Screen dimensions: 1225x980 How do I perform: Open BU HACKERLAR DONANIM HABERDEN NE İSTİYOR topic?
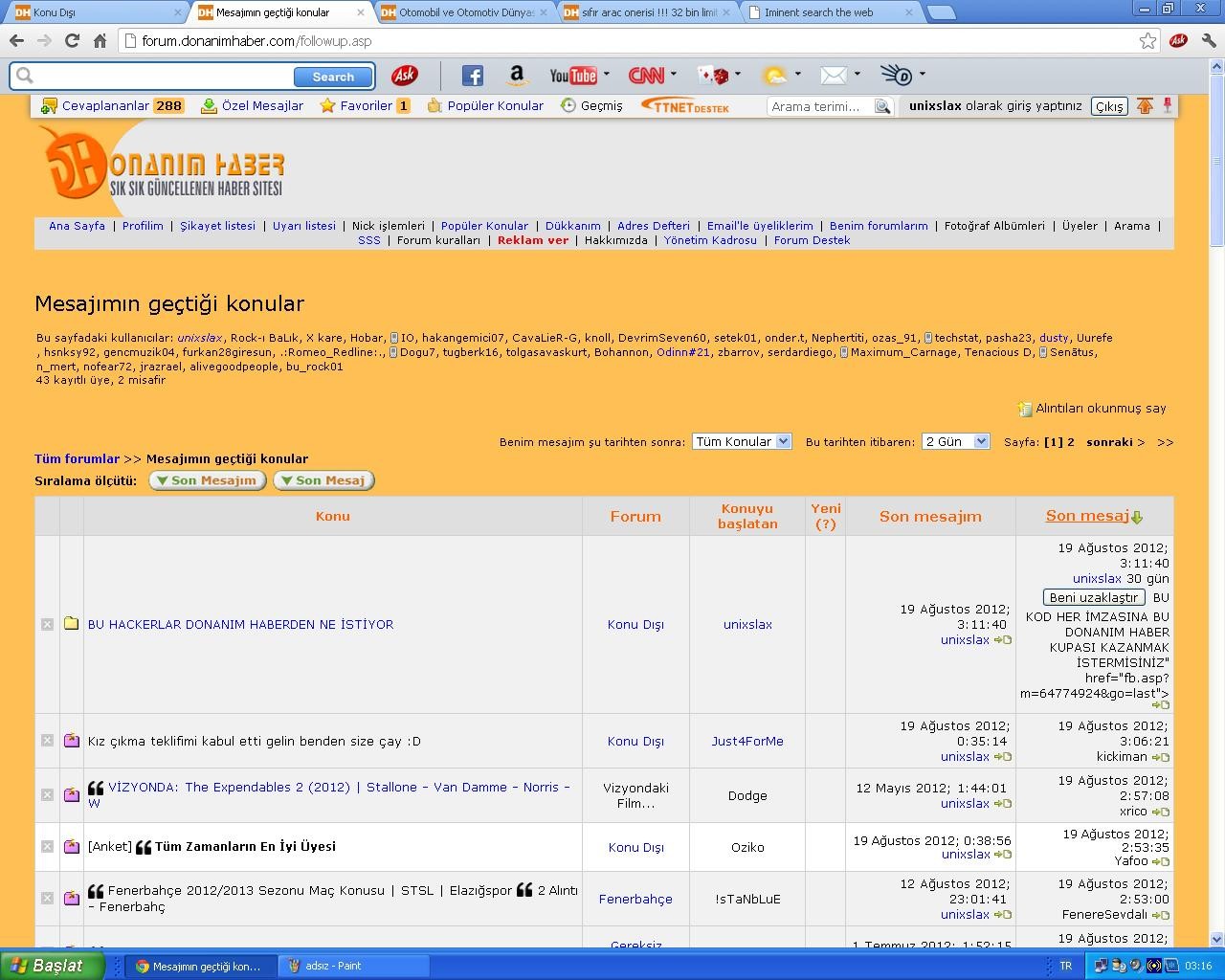(x=240, y=624)
